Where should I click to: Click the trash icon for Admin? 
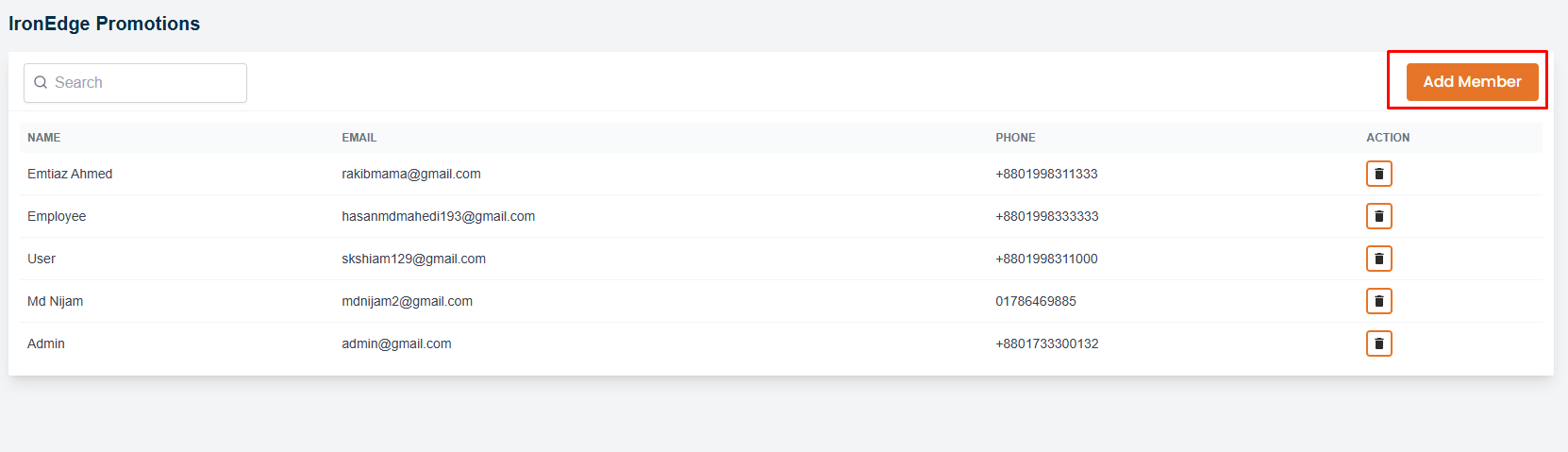[1378, 343]
